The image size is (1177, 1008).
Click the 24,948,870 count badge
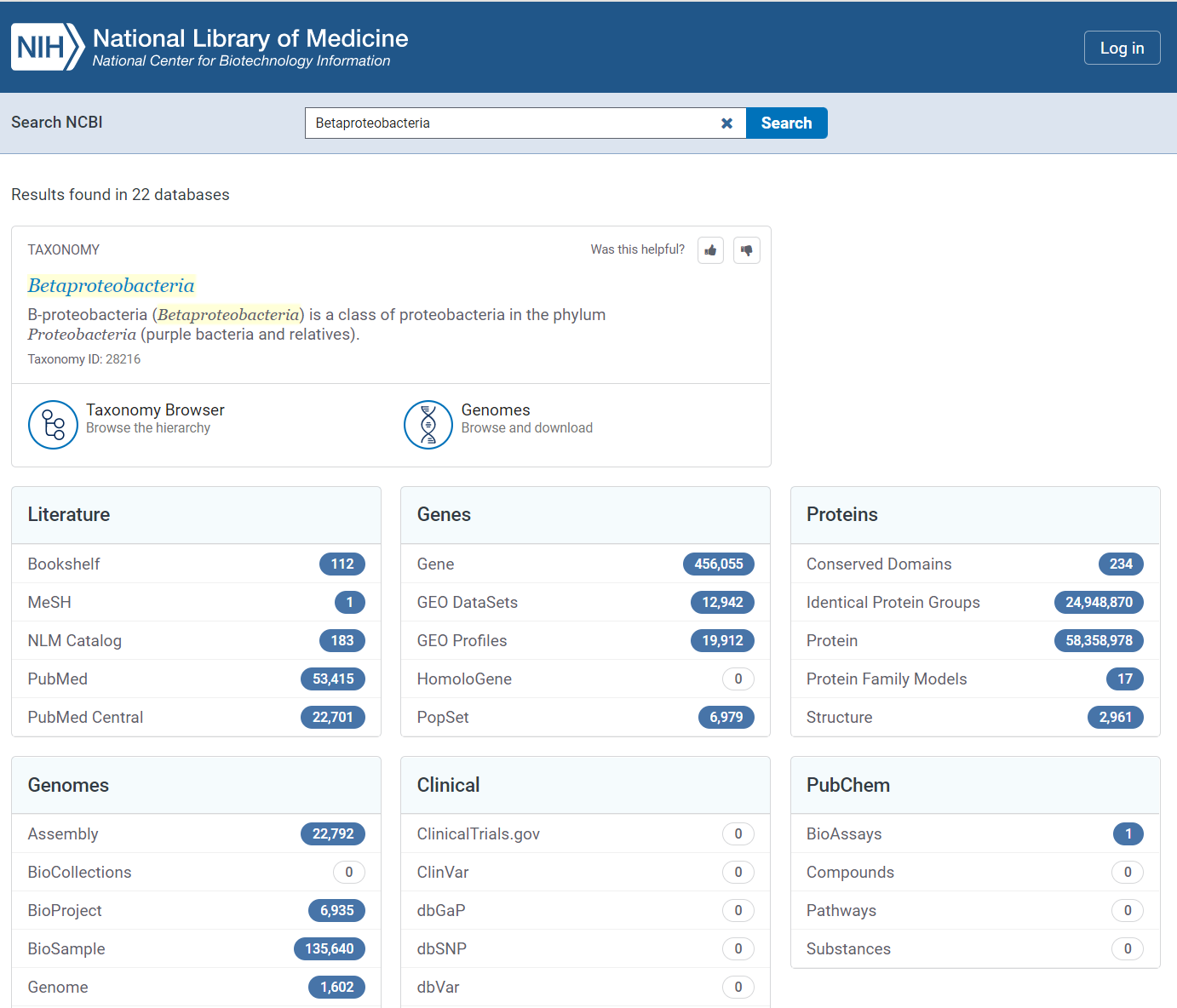click(1099, 602)
